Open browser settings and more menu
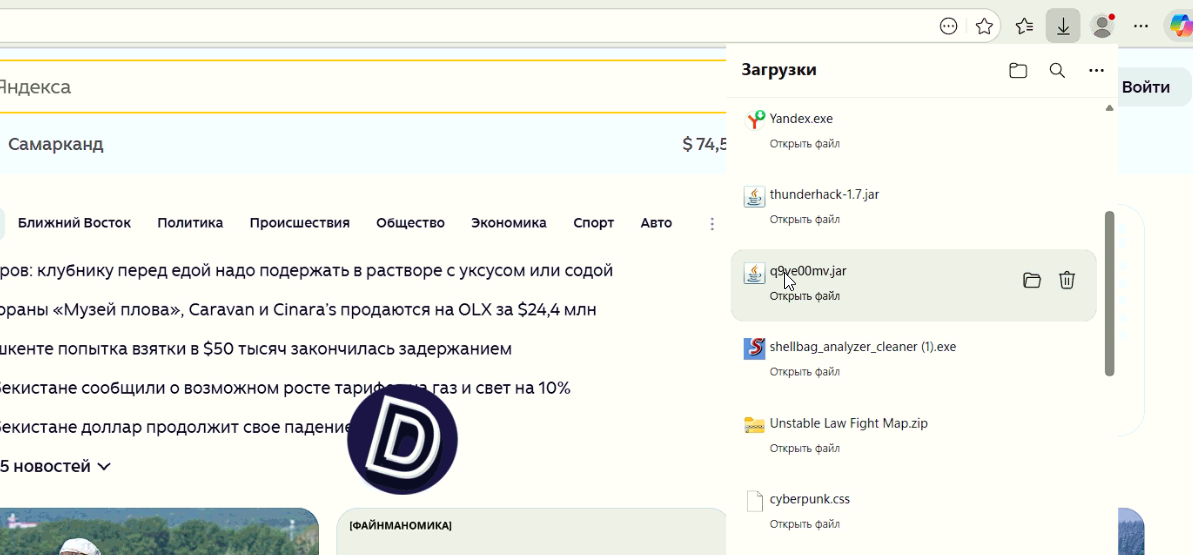The width and height of the screenshot is (1193, 555). coord(1141,27)
